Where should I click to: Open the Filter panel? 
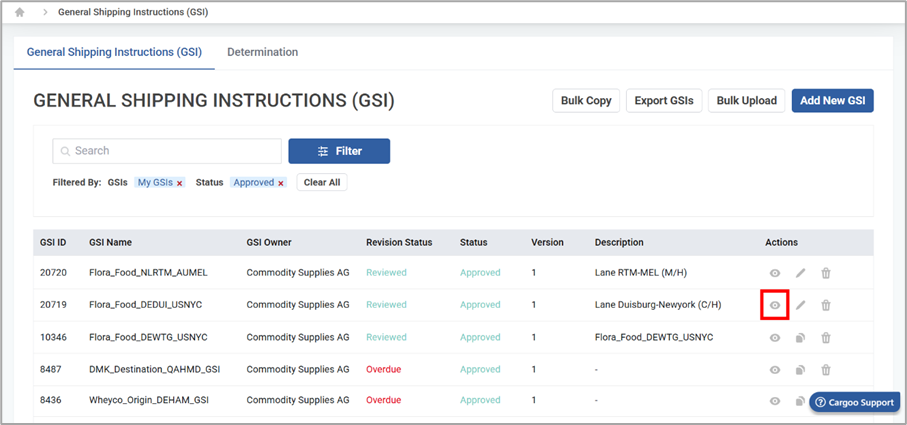click(x=339, y=151)
